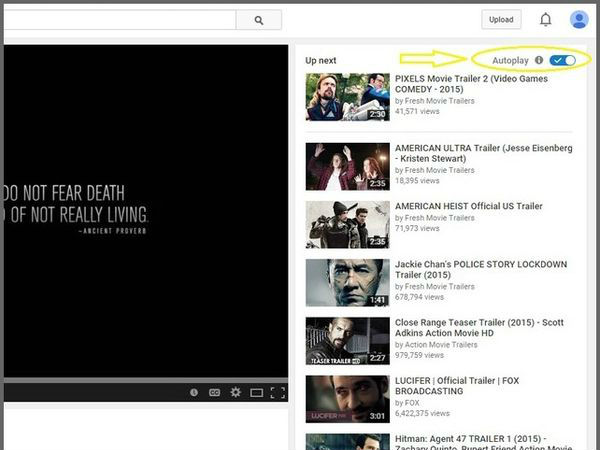The image size is (600, 450).
Task: Click the watch later clock icon
Action: coord(194,393)
